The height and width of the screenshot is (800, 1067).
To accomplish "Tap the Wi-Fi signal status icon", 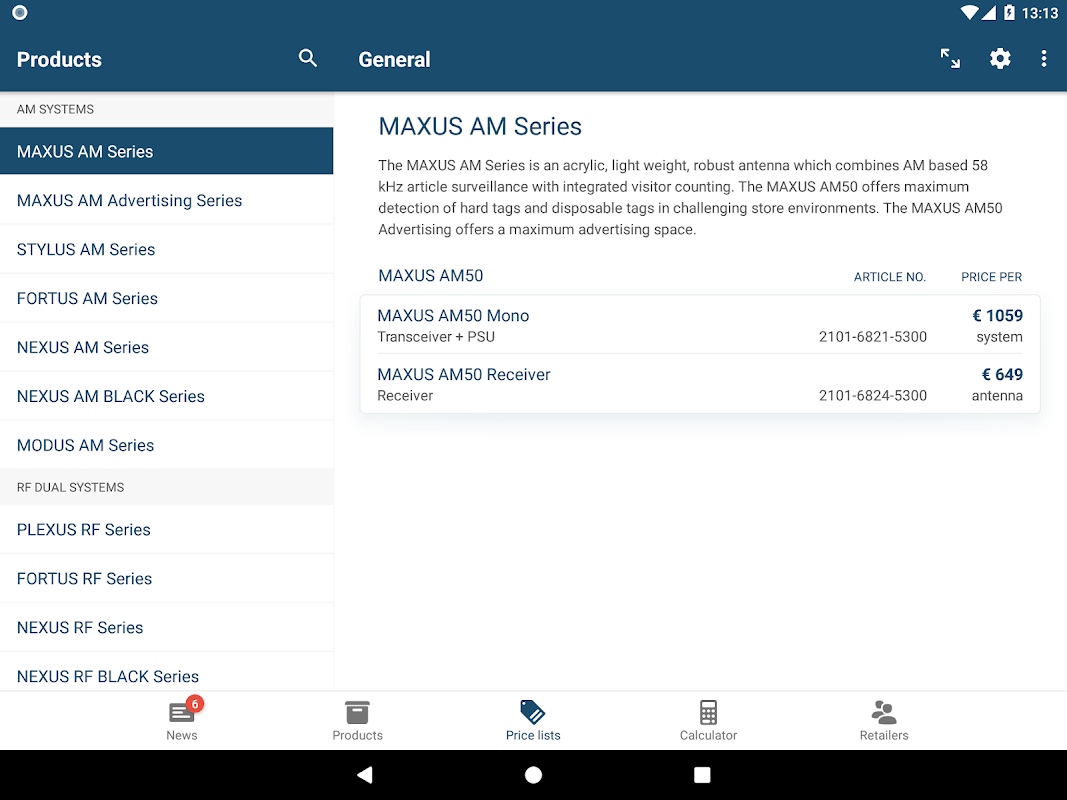I will pos(969,12).
